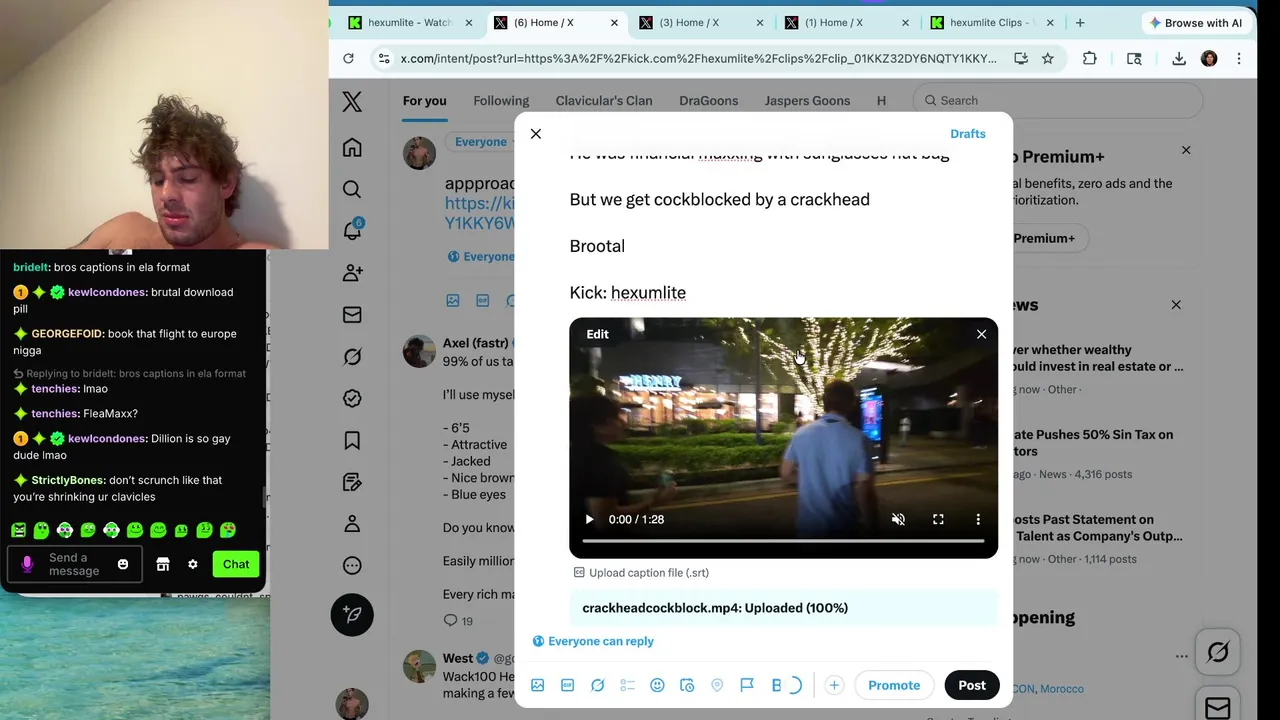Viewport: 1280px width, 720px height.
Task: Open Home in the X sidebar
Action: pyautogui.click(x=352, y=148)
